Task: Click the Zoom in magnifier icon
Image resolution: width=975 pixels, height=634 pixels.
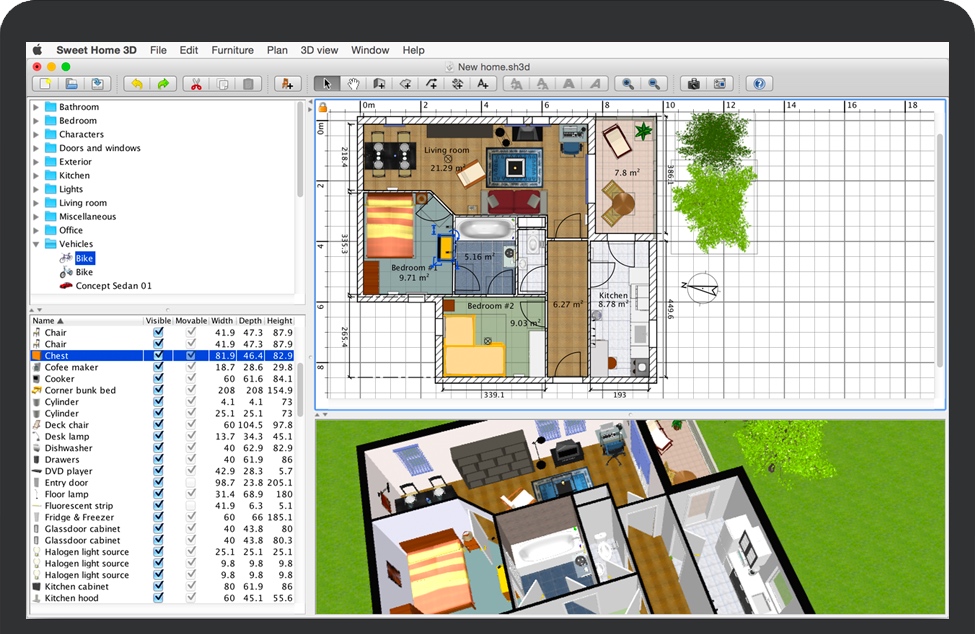Action: point(628,84)
